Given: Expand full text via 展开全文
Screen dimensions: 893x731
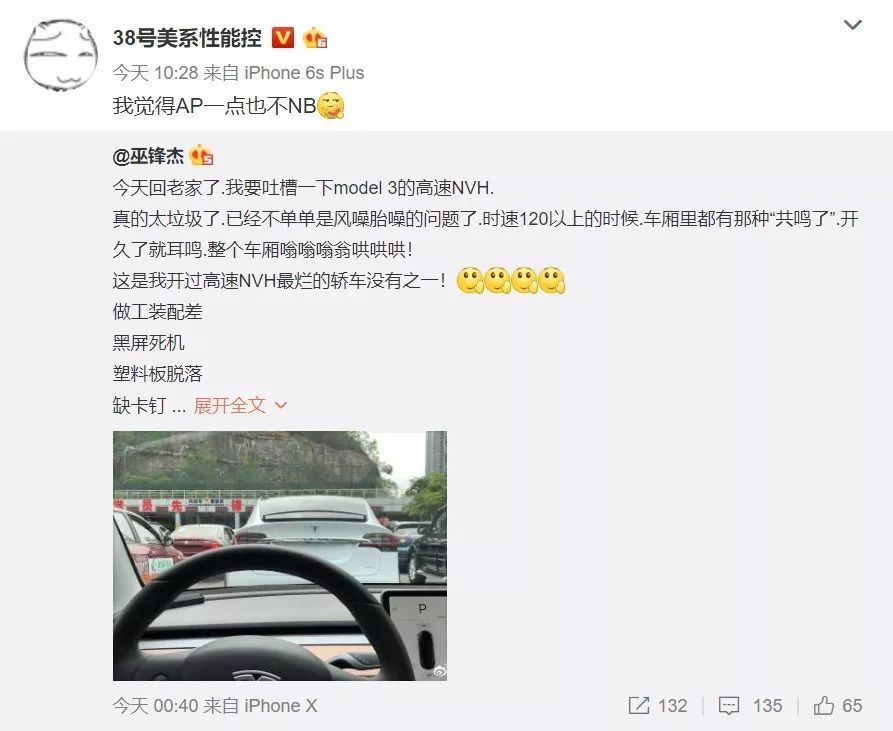Looking at the screenshot, I should click(230, 405).
